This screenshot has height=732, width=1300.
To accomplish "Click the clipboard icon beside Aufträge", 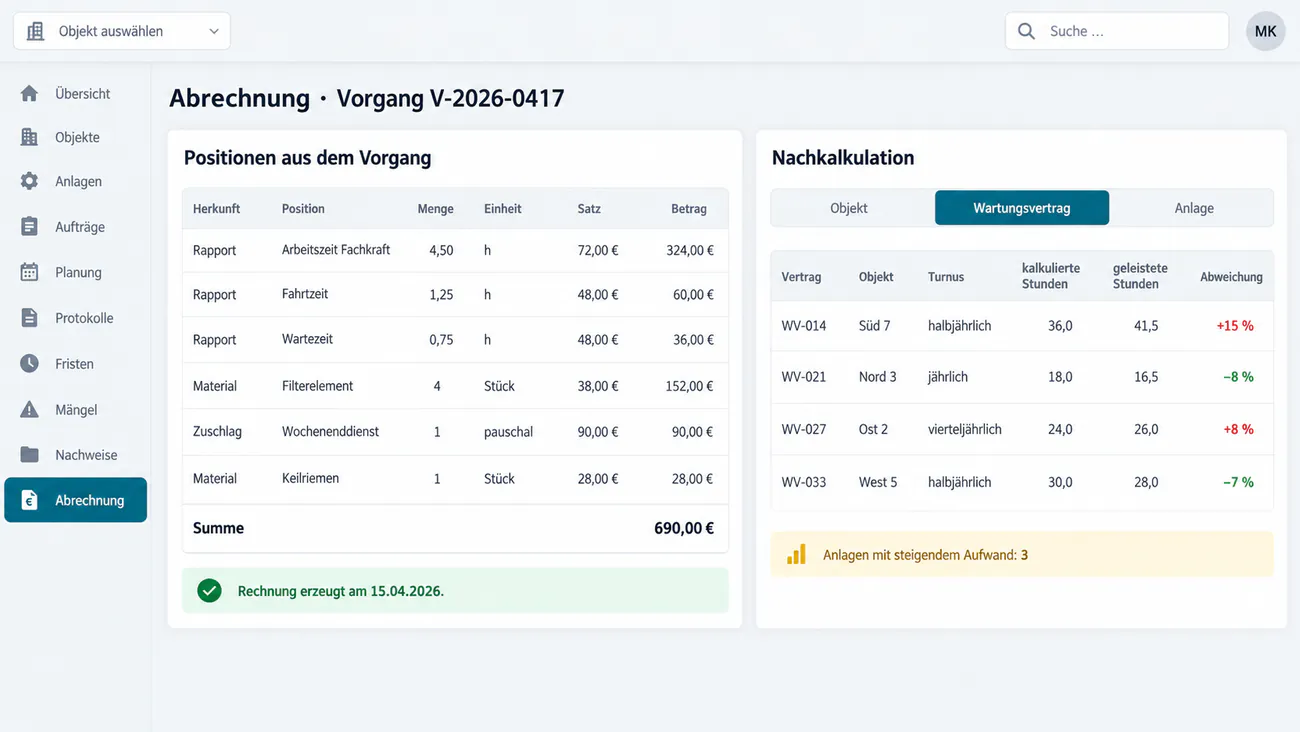I will [x=29, y=226].
